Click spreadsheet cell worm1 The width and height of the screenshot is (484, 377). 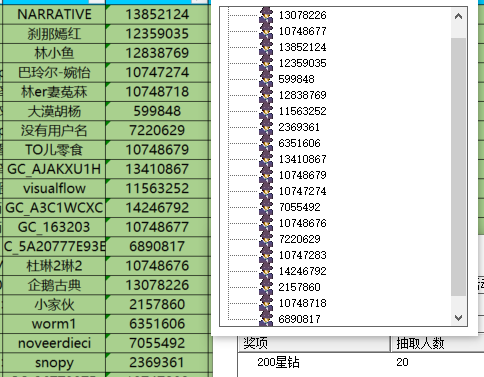click(x=54, y=324)
